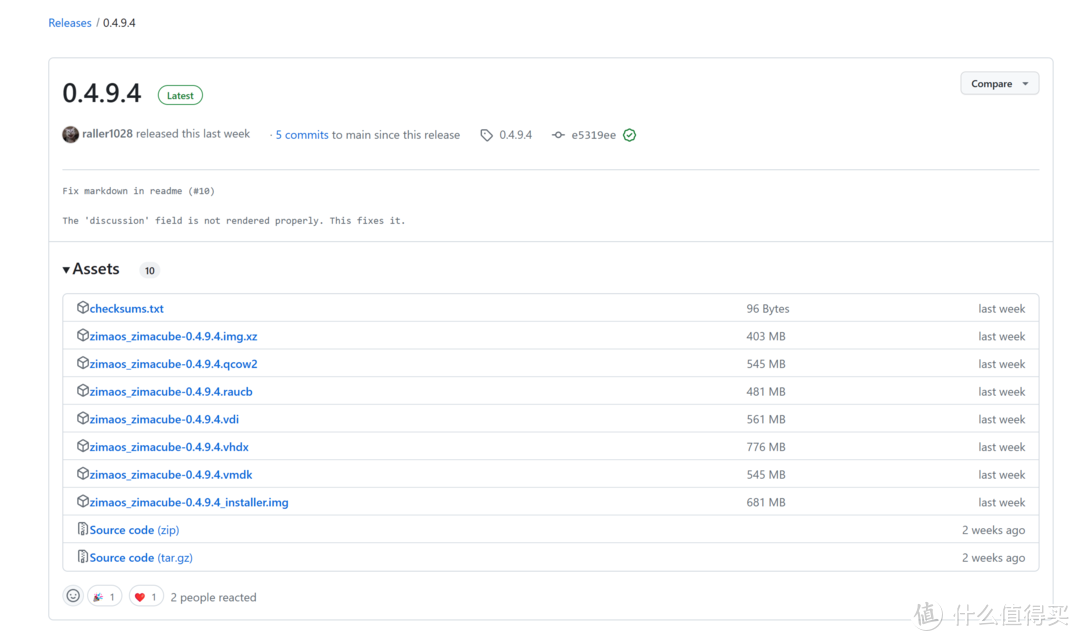Click the zip file icon beside Source code (zip)
Viewport: 1080px width, 641px height.
[83, 529]
